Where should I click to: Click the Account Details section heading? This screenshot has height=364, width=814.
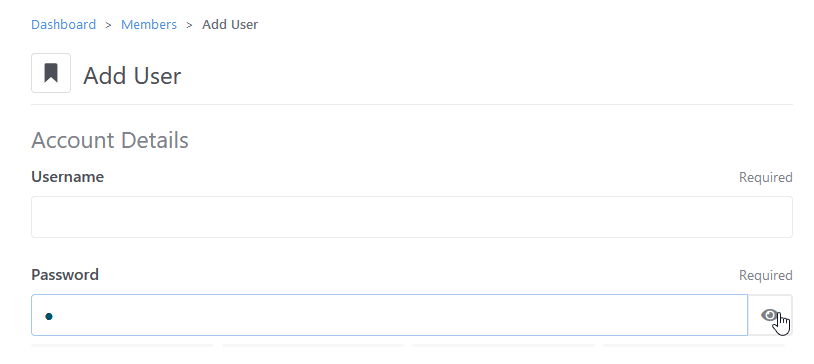(110, 140)
